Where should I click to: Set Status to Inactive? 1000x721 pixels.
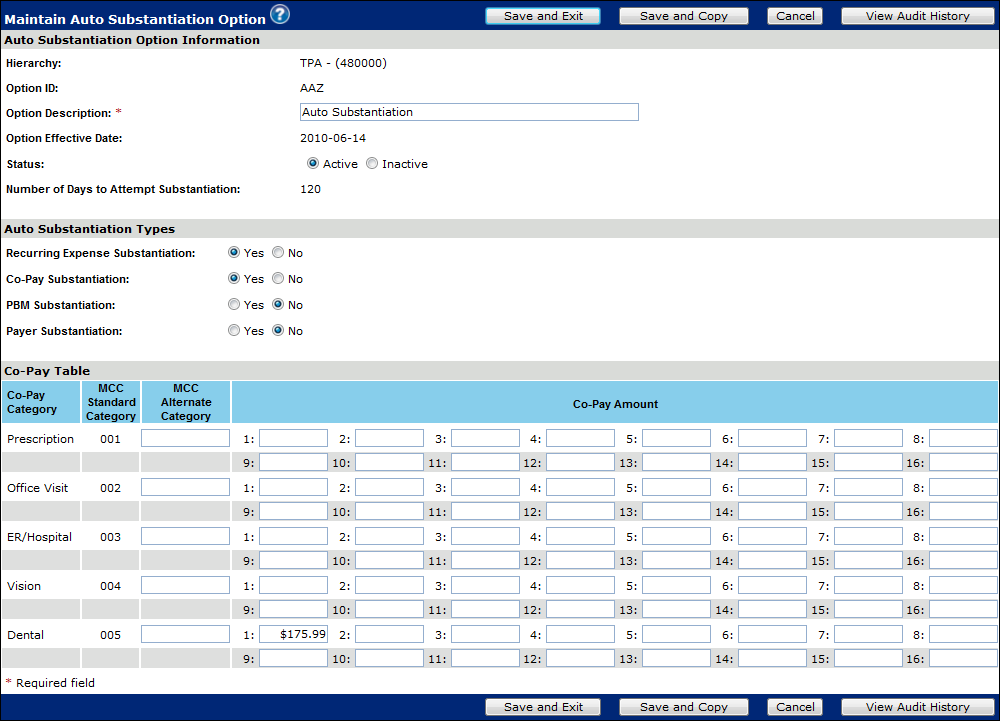coord(372,164)
